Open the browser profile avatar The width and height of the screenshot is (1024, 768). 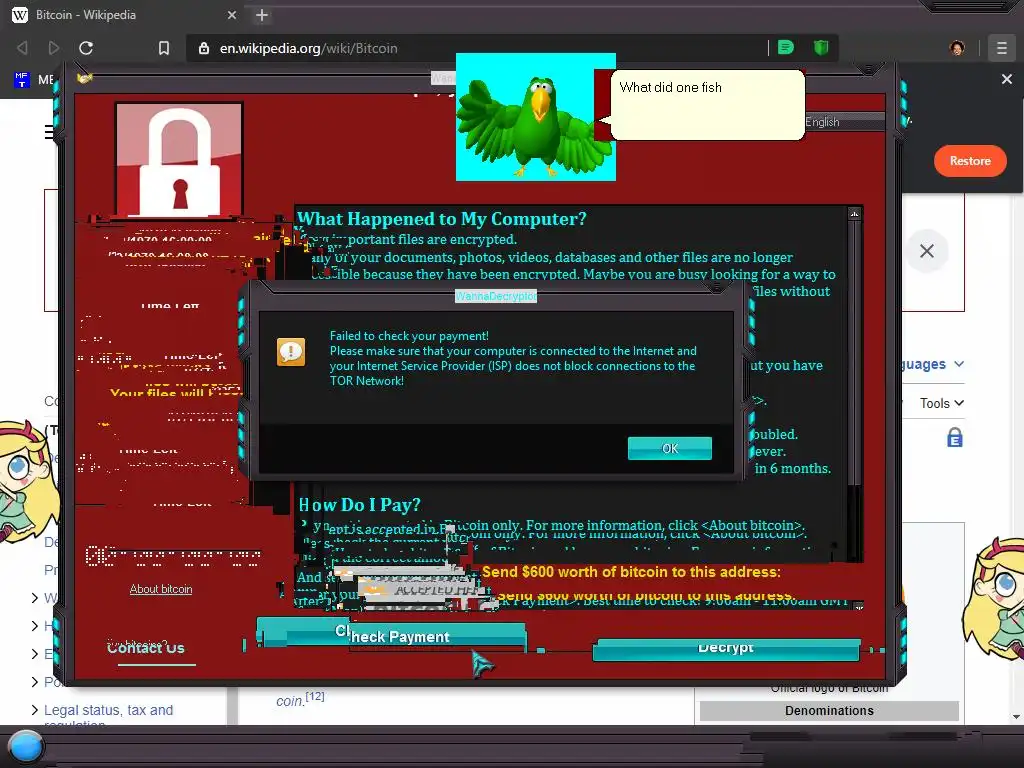957,48
